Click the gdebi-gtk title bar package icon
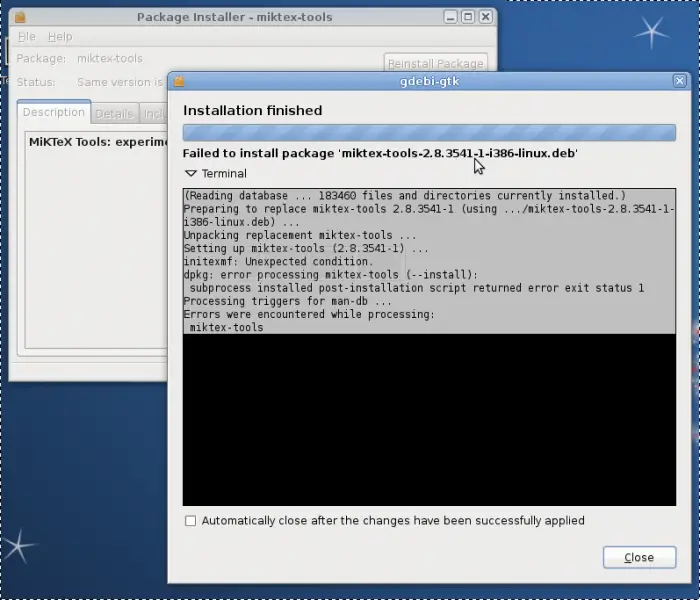The image size is (700, 600). (179, 81)
